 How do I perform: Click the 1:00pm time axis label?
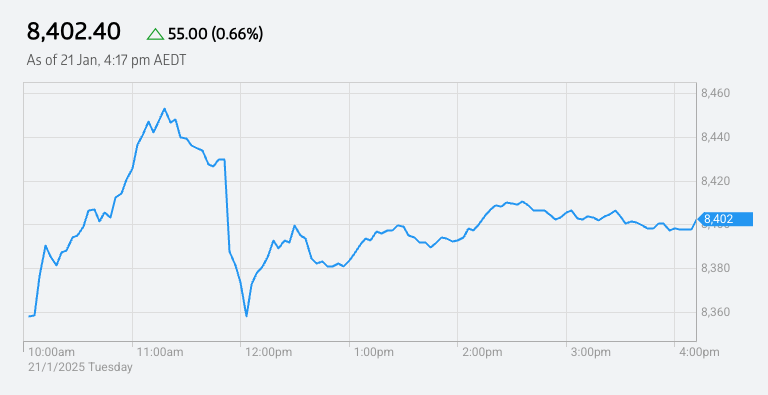click(x=375, y=352)
